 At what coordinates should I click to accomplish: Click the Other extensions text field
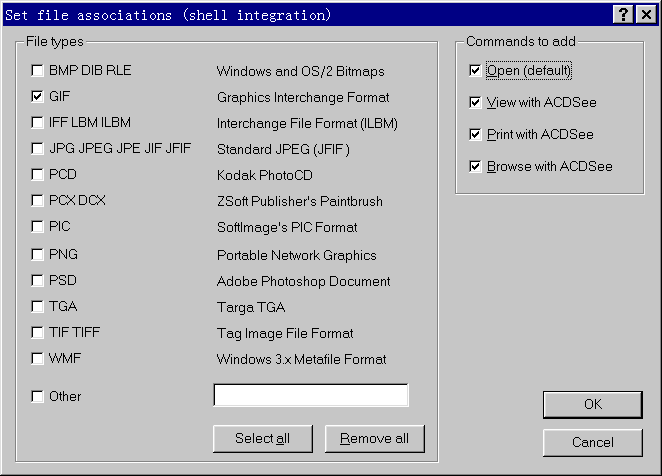coord(311,396)
